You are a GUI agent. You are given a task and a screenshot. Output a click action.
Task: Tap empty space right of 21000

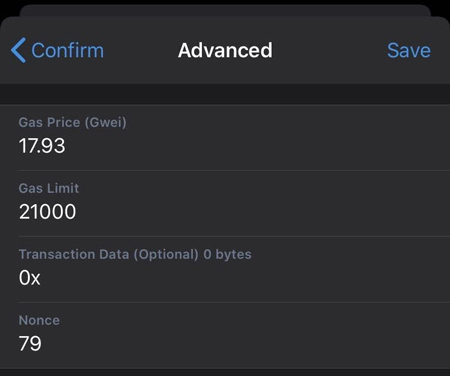263,212
